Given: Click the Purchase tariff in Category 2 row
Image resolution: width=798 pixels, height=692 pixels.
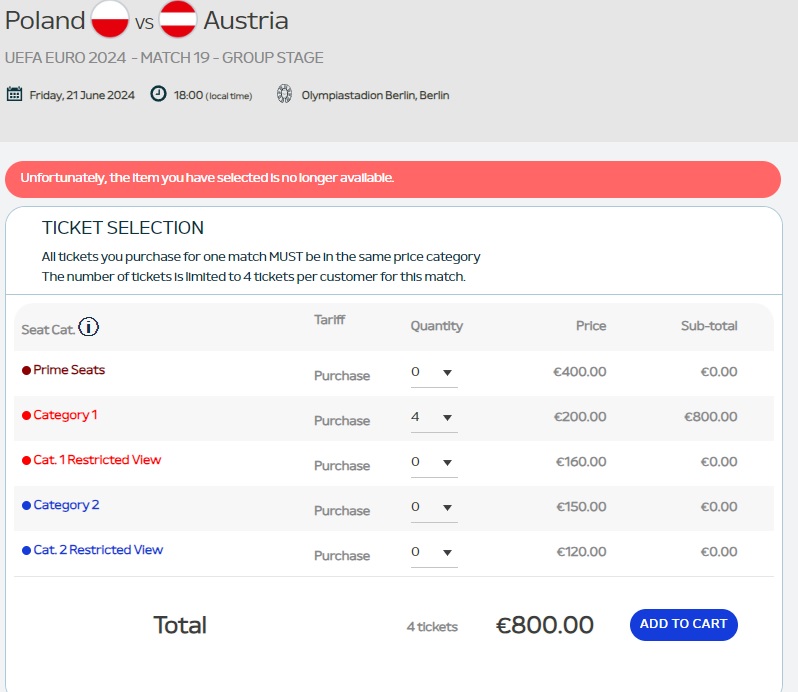Looking at the screenshot, I should (x=342, y=511).
